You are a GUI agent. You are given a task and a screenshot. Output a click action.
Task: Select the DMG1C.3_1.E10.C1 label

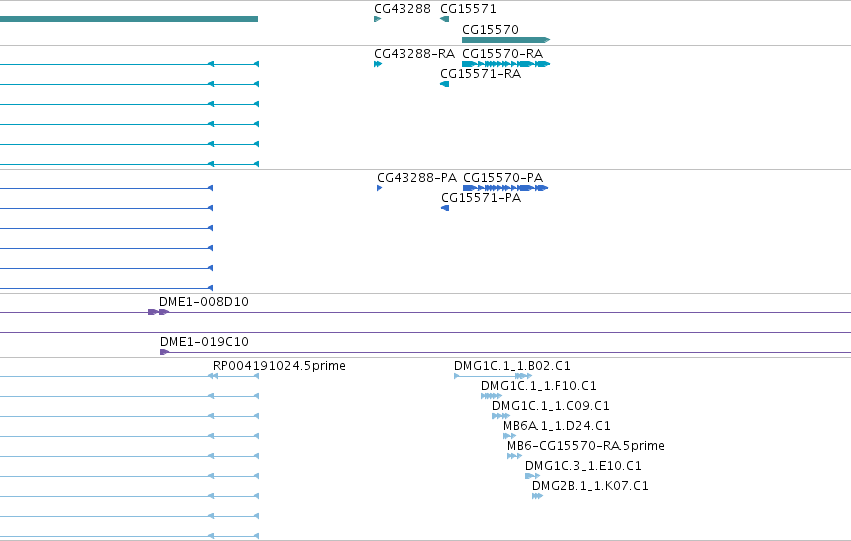click(583, 466)
